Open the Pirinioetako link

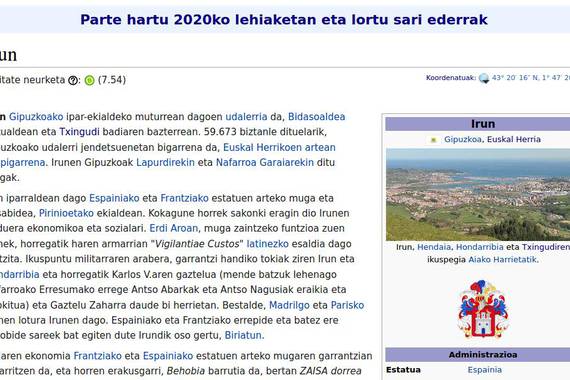pyautogui.click(x=66, y=213)
